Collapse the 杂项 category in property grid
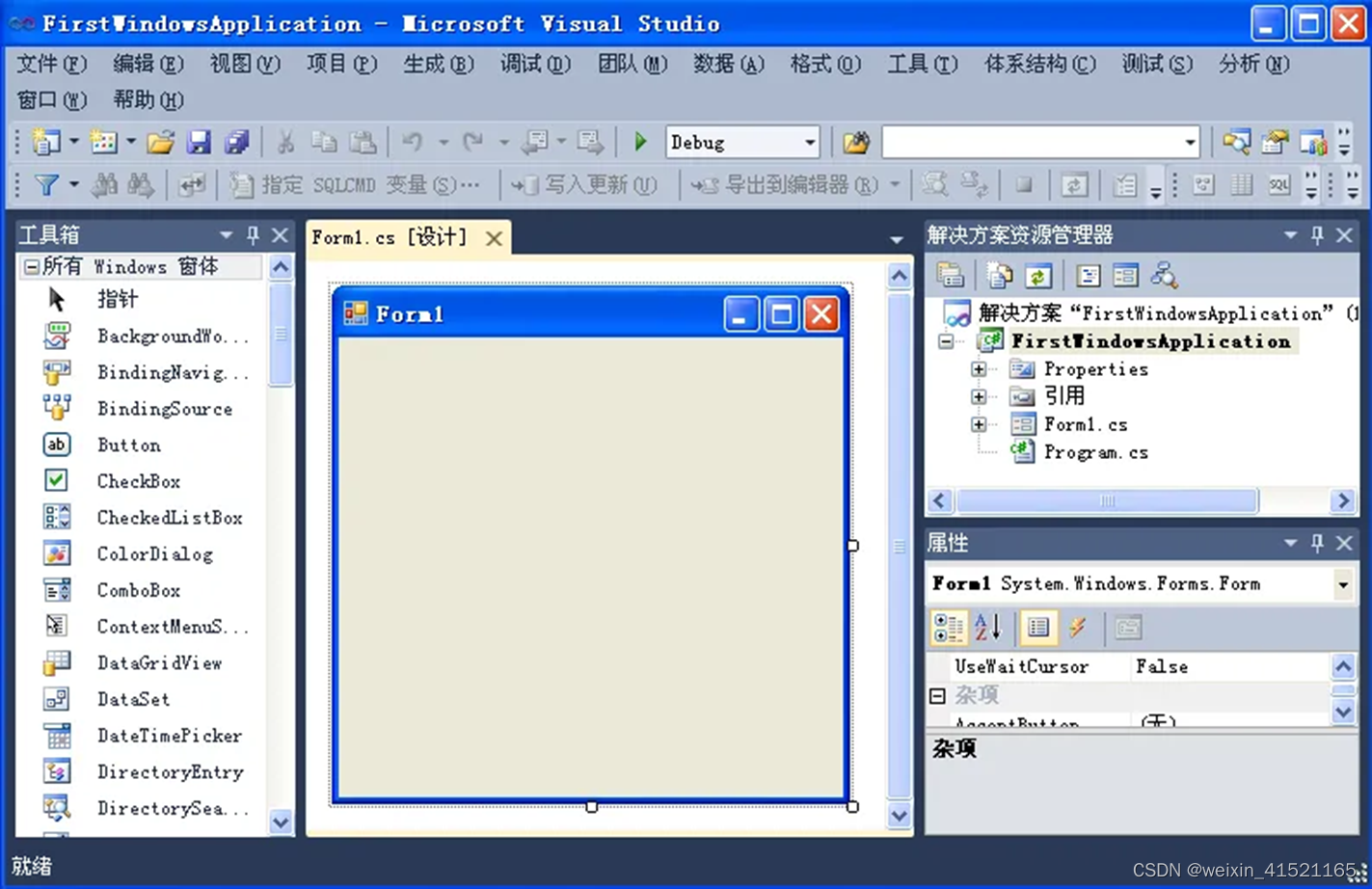This screenshot has height=889, width=1372. [937, 695]
